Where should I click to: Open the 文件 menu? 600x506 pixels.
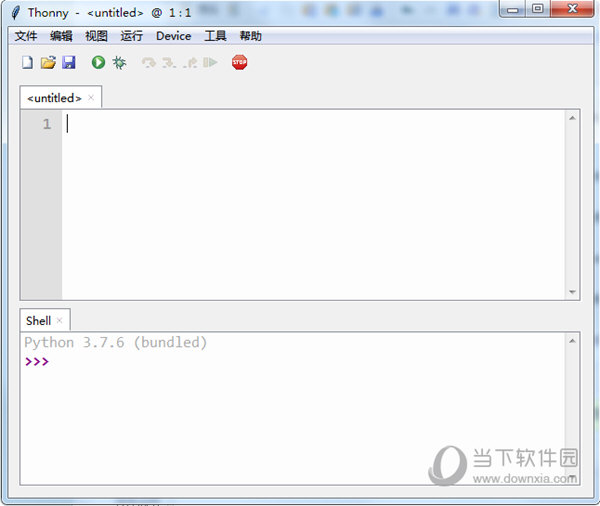[26, 36]
